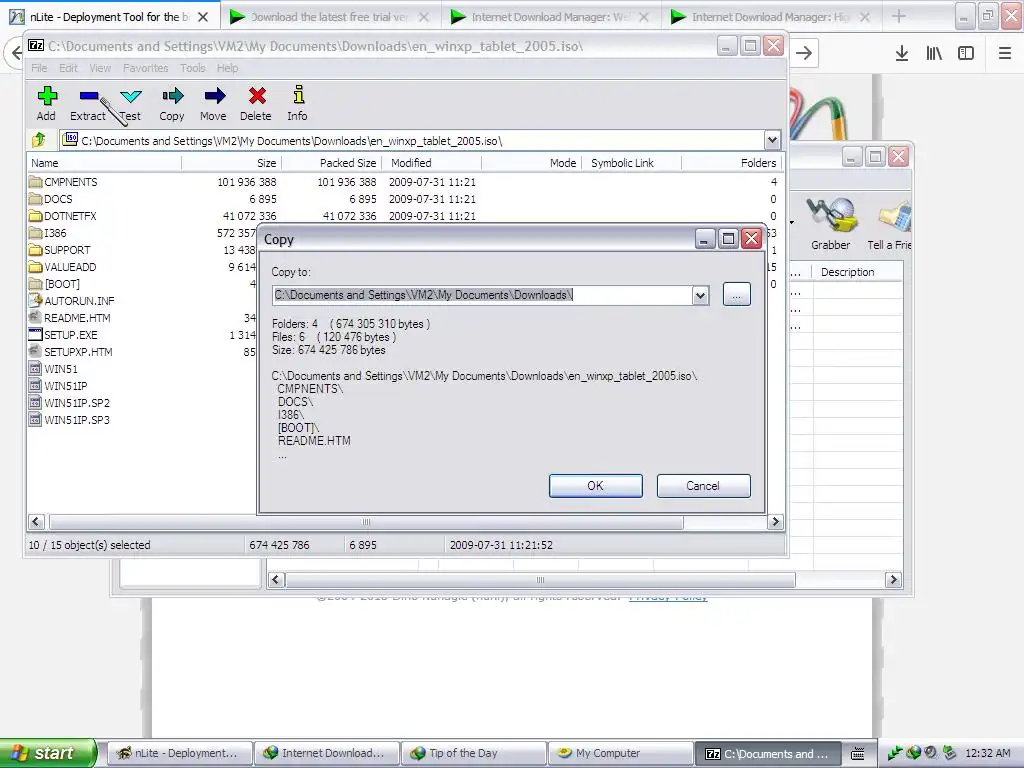Click the keyboard icon in the taskbar
The height and width of the screenshot is (768, 1024).
click(x=858, y=754)
